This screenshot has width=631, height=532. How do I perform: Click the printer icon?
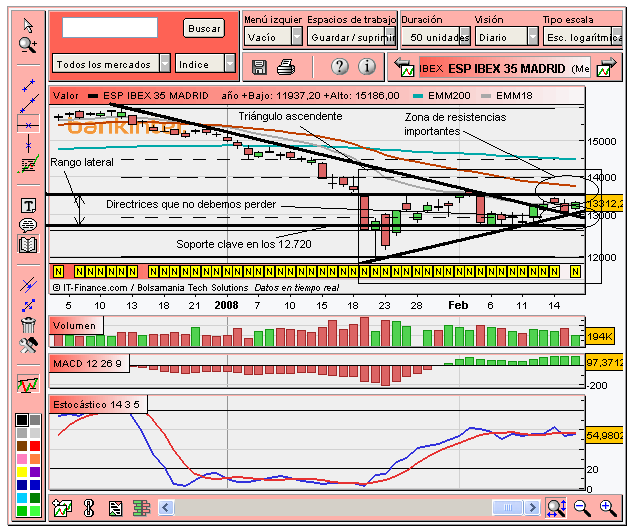tap(286, 67)
